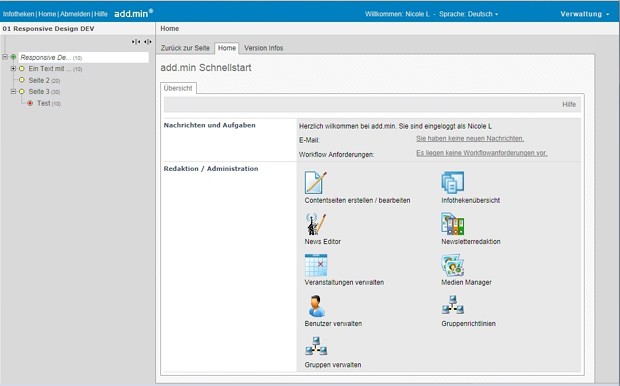Click the Gruppenrichtlinien label
Screen dimensions: 620x386
(468, 323)
